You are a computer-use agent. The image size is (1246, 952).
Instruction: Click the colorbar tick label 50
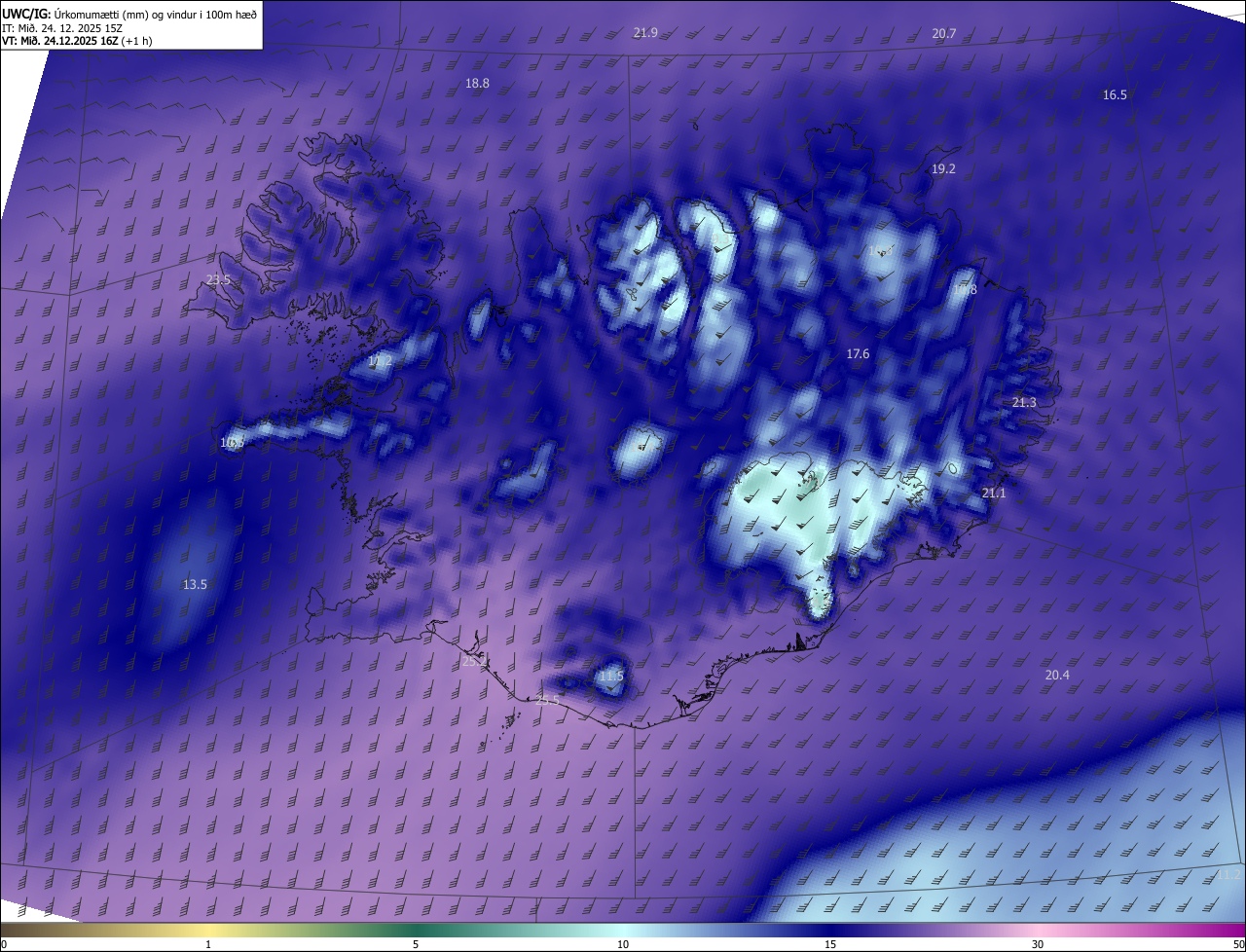click(x=1238, y=944)
